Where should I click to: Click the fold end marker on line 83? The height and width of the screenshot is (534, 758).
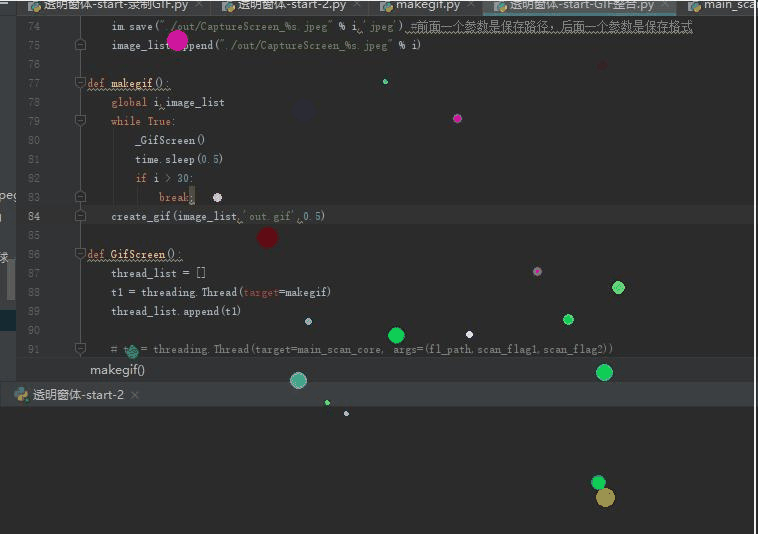click(x=81, y=197)
